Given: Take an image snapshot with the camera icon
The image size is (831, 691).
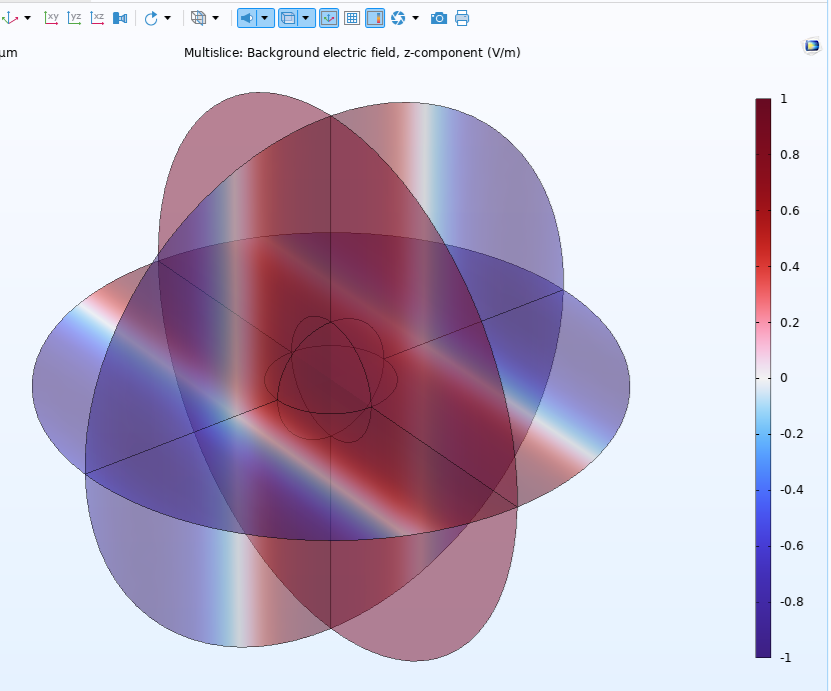Looking at the screenshot, I should pos(438,18).
